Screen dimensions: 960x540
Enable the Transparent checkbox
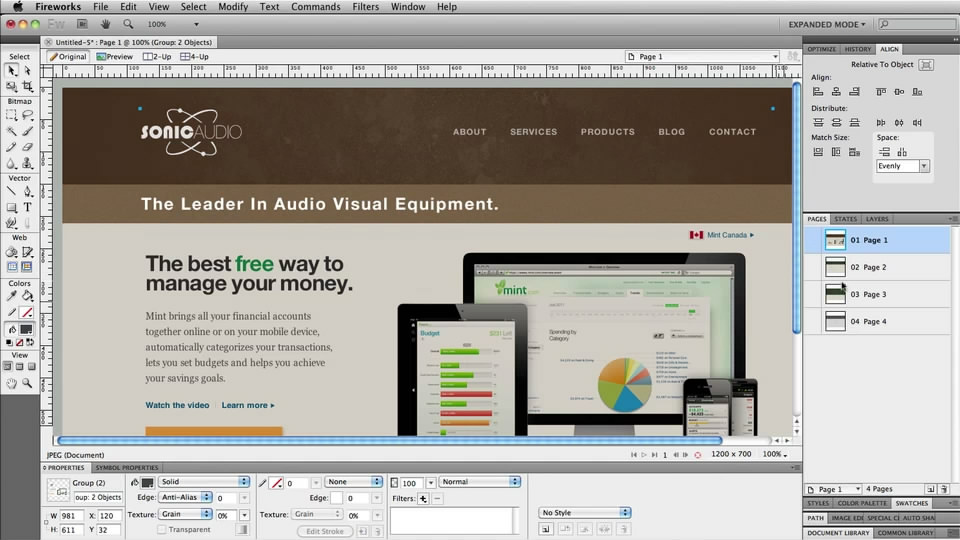point(162,529)
